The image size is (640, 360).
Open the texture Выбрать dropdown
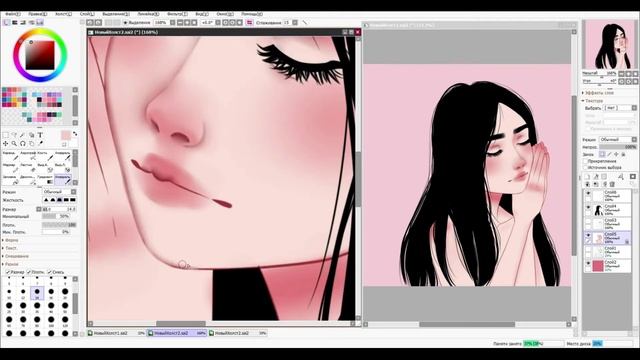620,108
